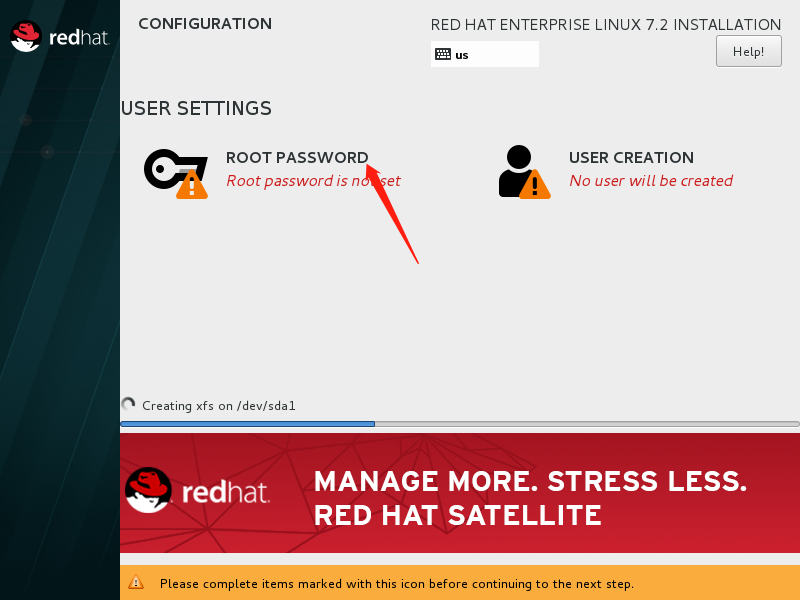Click the Red Hat logo in the Satellite banner
Screen dimensions: 800x600
point(198,491)
